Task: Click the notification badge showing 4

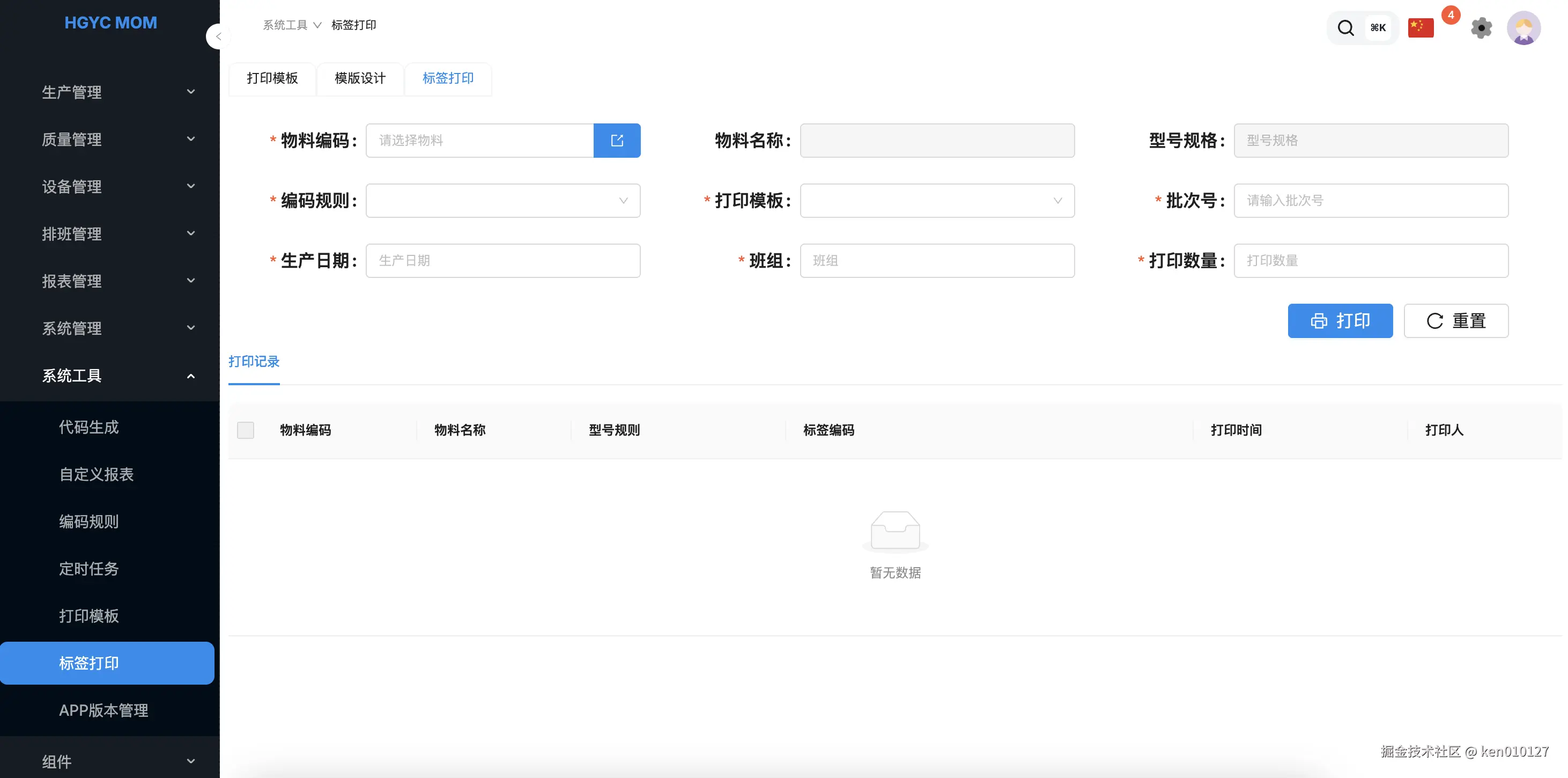Action: (1451, 15)
